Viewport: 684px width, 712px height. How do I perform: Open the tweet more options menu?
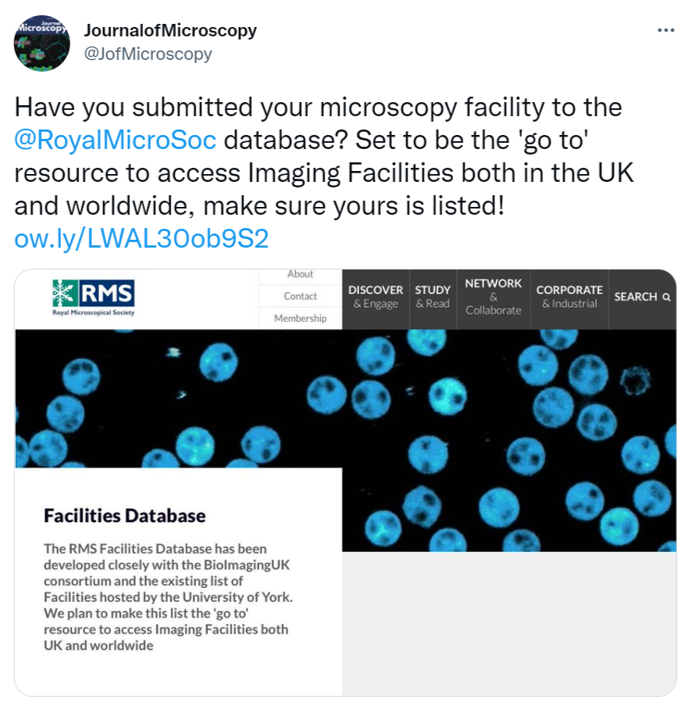(x=665, y=29)
